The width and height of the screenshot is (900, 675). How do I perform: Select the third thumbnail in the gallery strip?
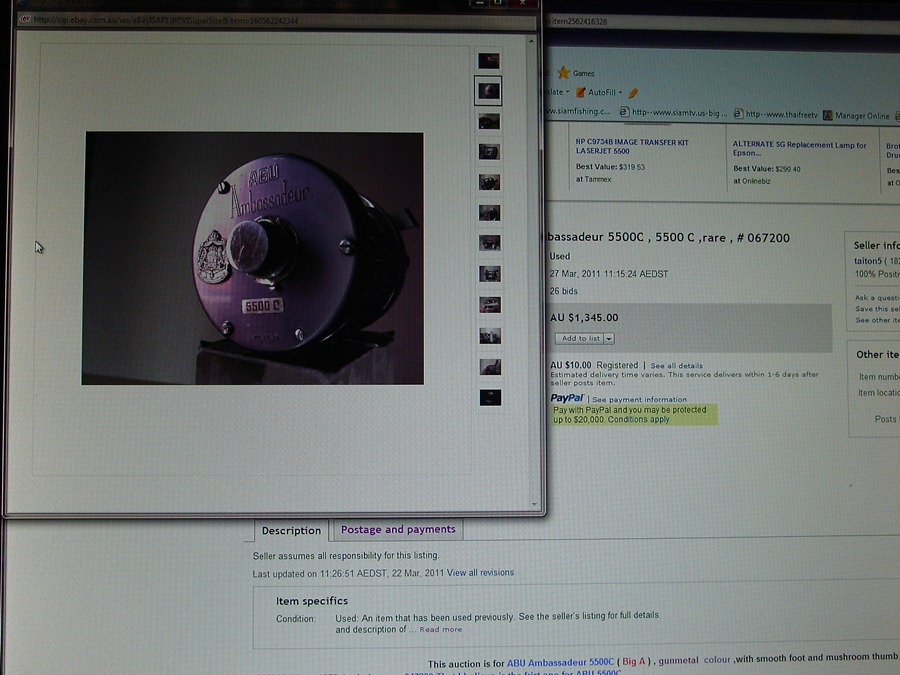[x=489, y=121]
